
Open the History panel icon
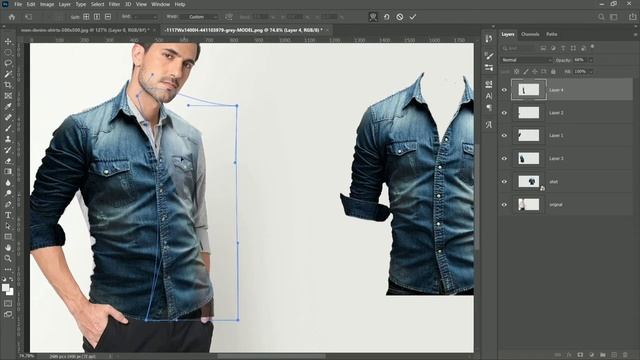tap(489, 39)
